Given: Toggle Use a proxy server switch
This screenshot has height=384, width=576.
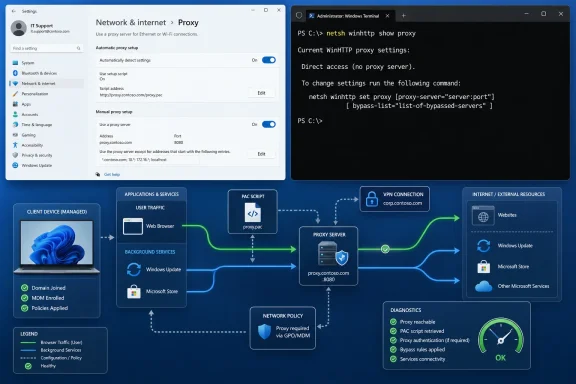Looking at the screenshot, I should [x=269, y=124].
